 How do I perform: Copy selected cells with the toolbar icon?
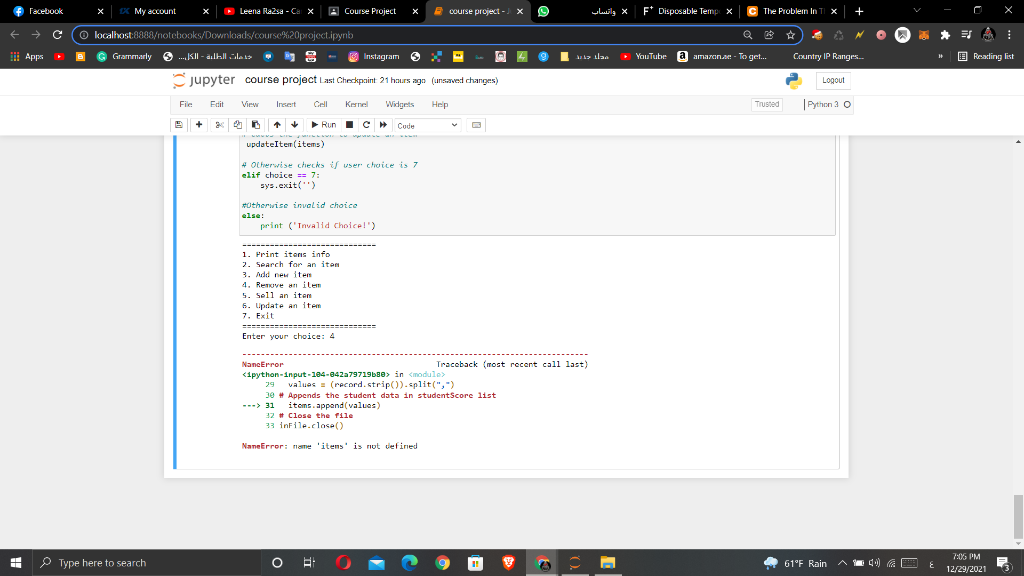pyautogui.click(x=238, y=125)
